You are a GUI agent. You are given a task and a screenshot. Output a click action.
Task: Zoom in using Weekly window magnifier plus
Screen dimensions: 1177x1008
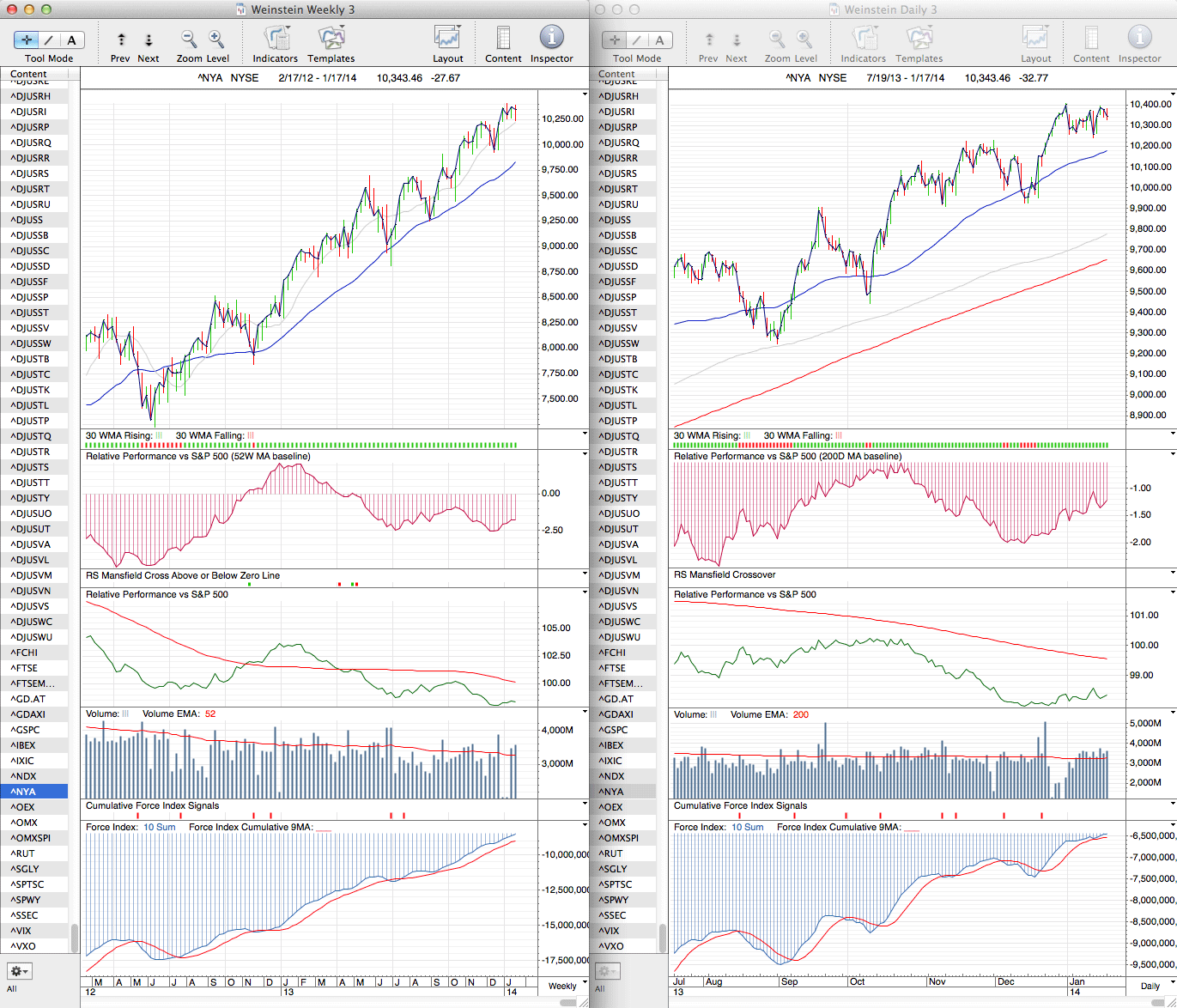point(216,39)
